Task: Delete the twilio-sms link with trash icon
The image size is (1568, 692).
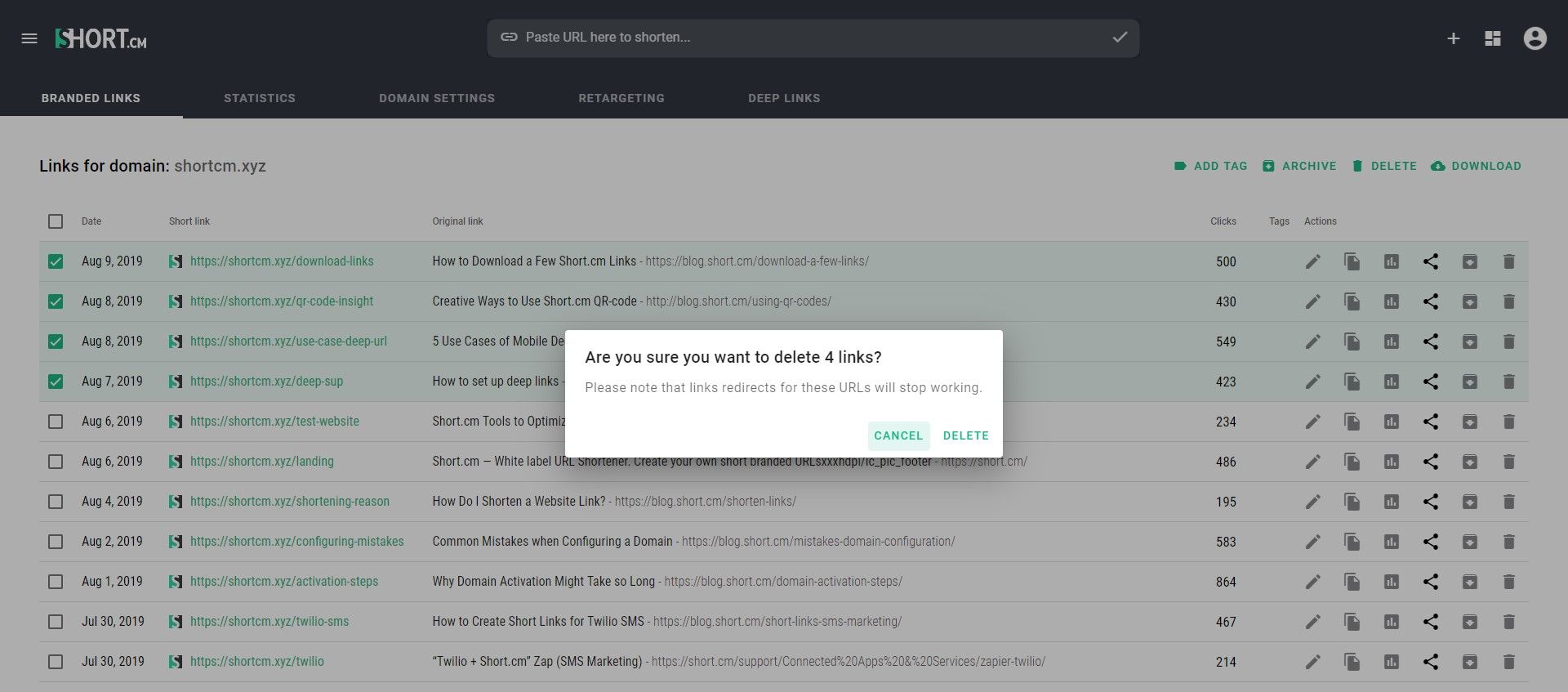Action: pyautogui.click(x=1508, y=622)
